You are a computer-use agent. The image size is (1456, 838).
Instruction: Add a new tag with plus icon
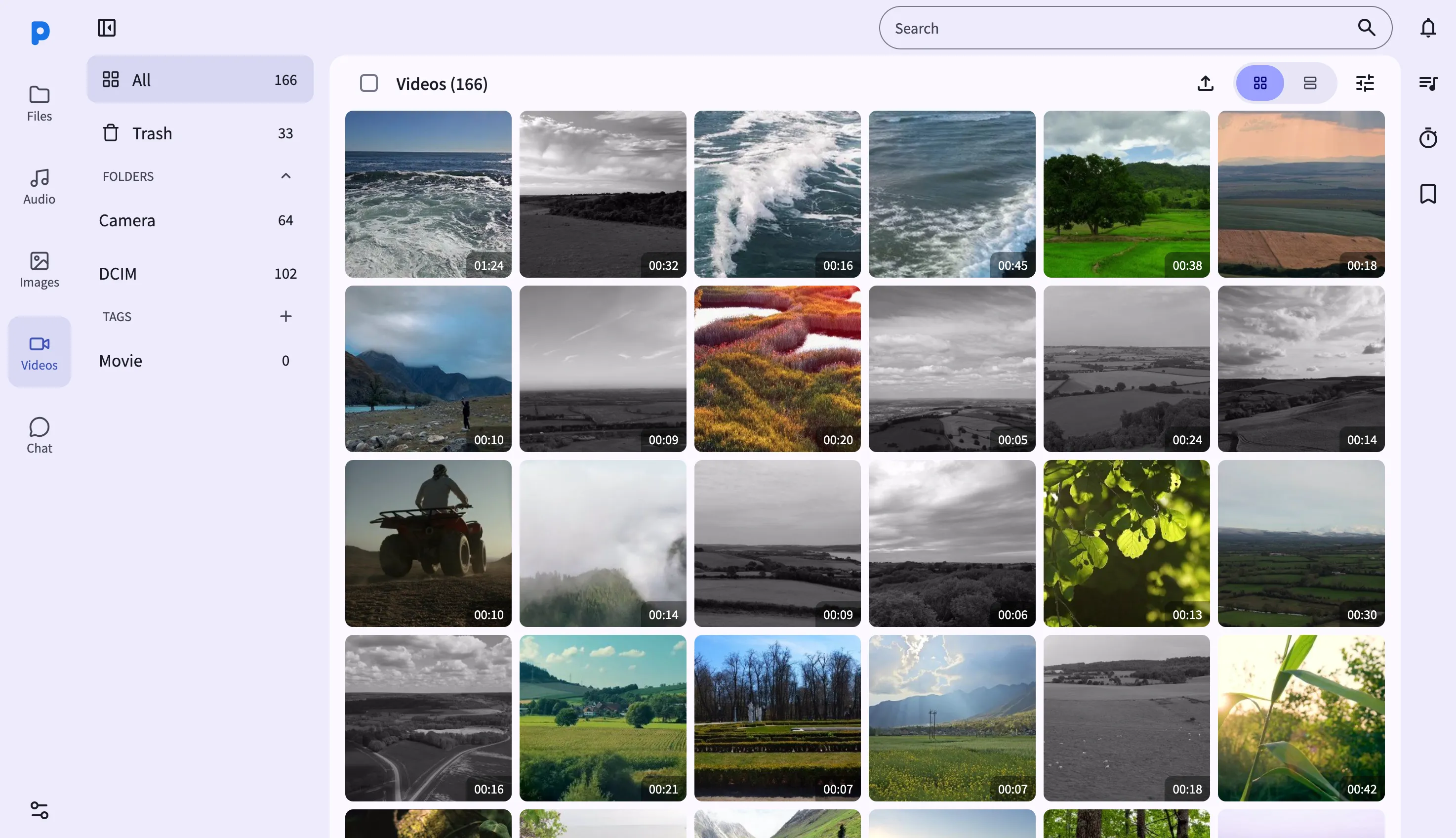coord(285,316)
